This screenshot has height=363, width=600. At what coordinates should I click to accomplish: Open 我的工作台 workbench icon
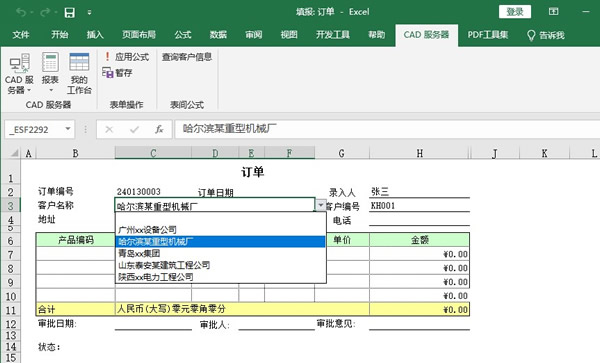coord(79,62)
